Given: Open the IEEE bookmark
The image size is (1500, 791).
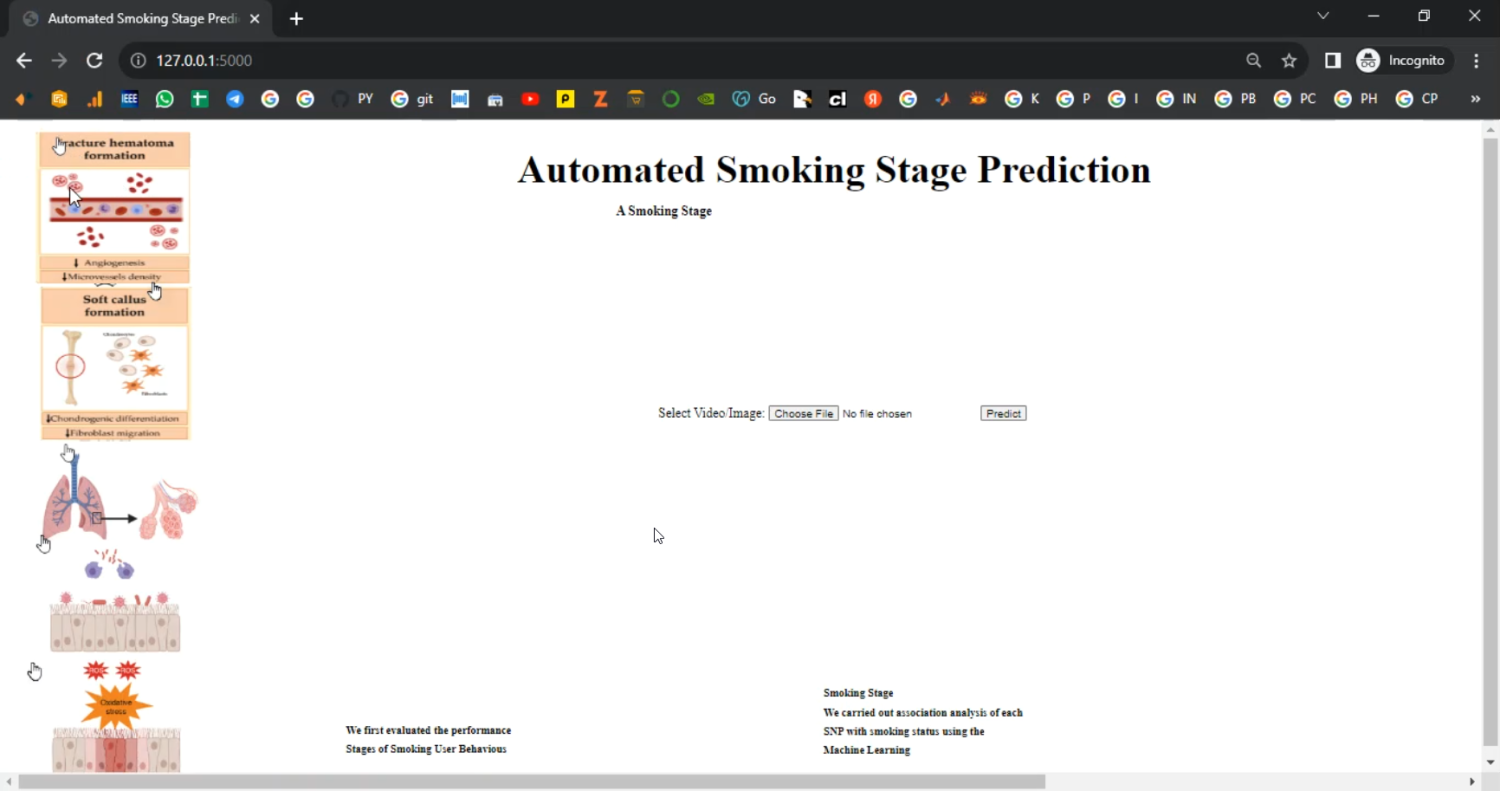Looking at the screenshot, I should tap(129, 99).
